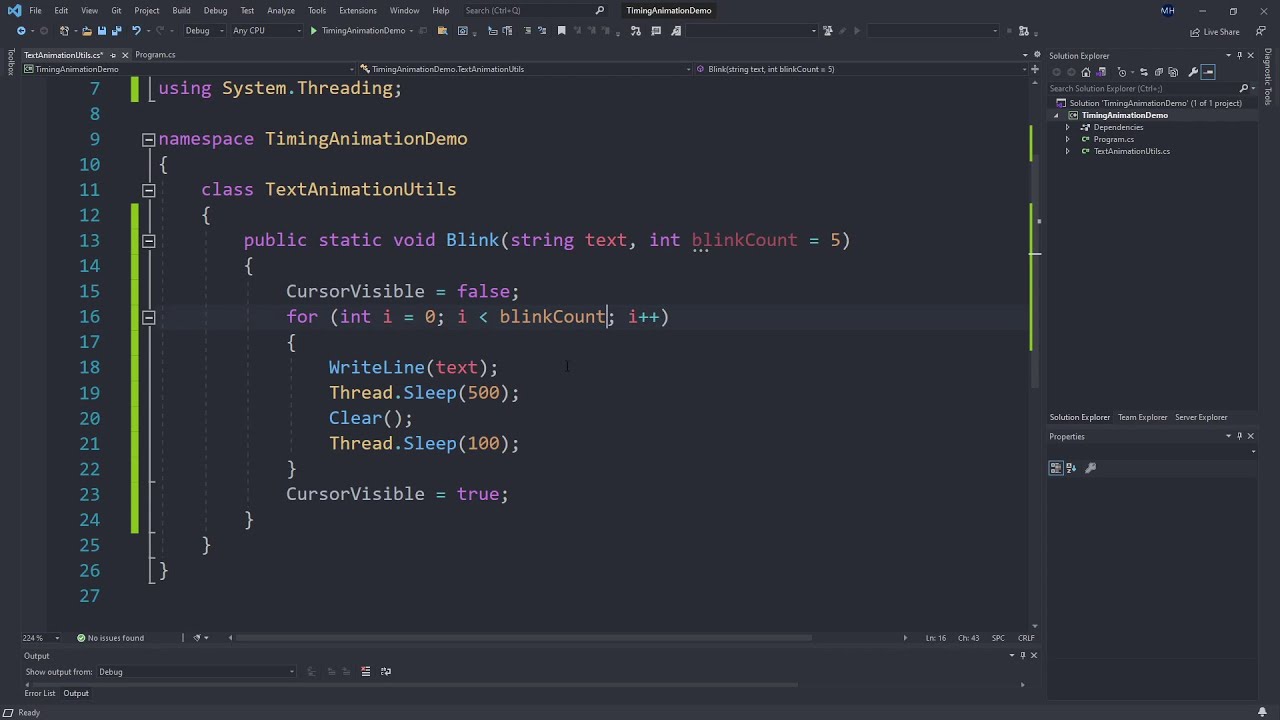This screenshot has width=1280, height=720.
Task: Click the Search Solution Explorer field
Action: [1141, 88]
